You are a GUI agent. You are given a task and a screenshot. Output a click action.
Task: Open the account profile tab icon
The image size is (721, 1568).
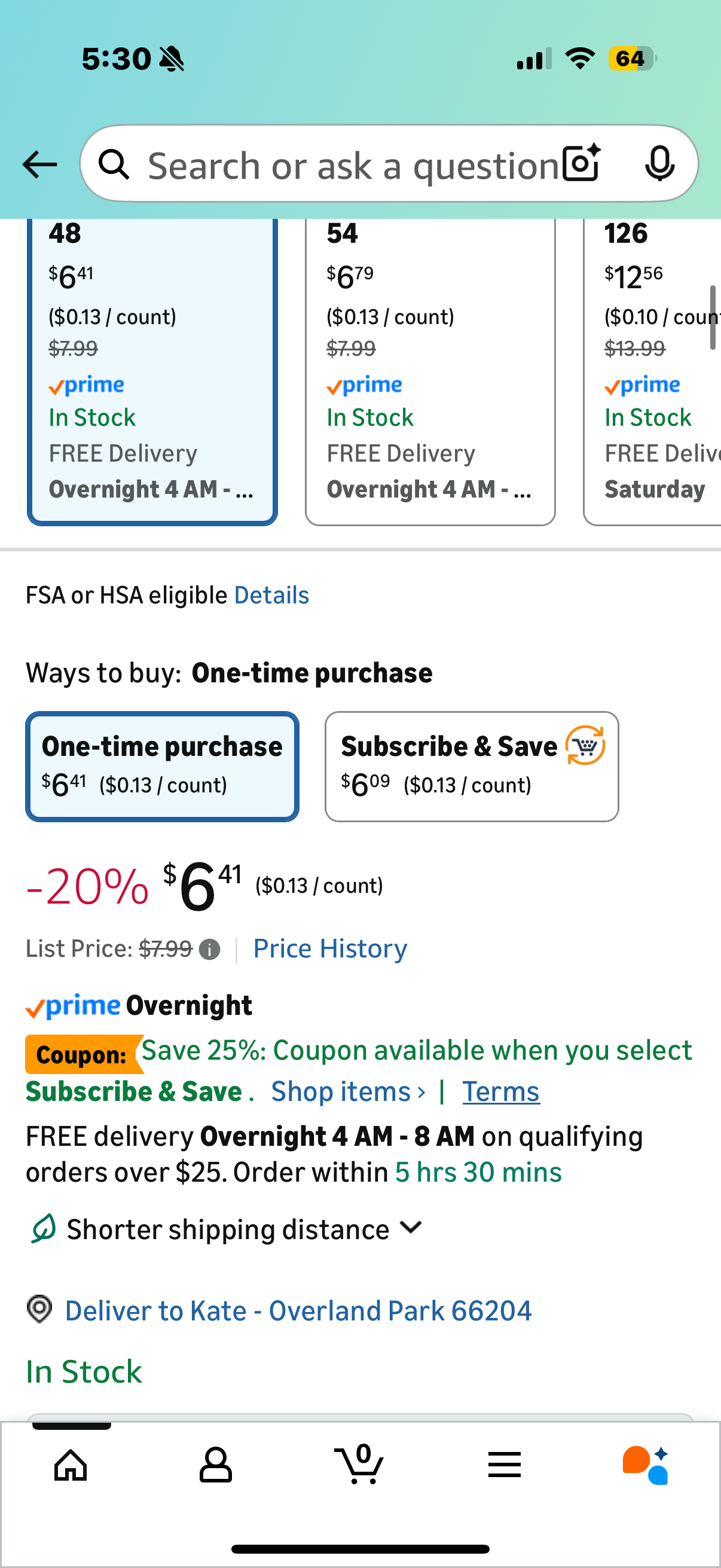coord(215,1465)
